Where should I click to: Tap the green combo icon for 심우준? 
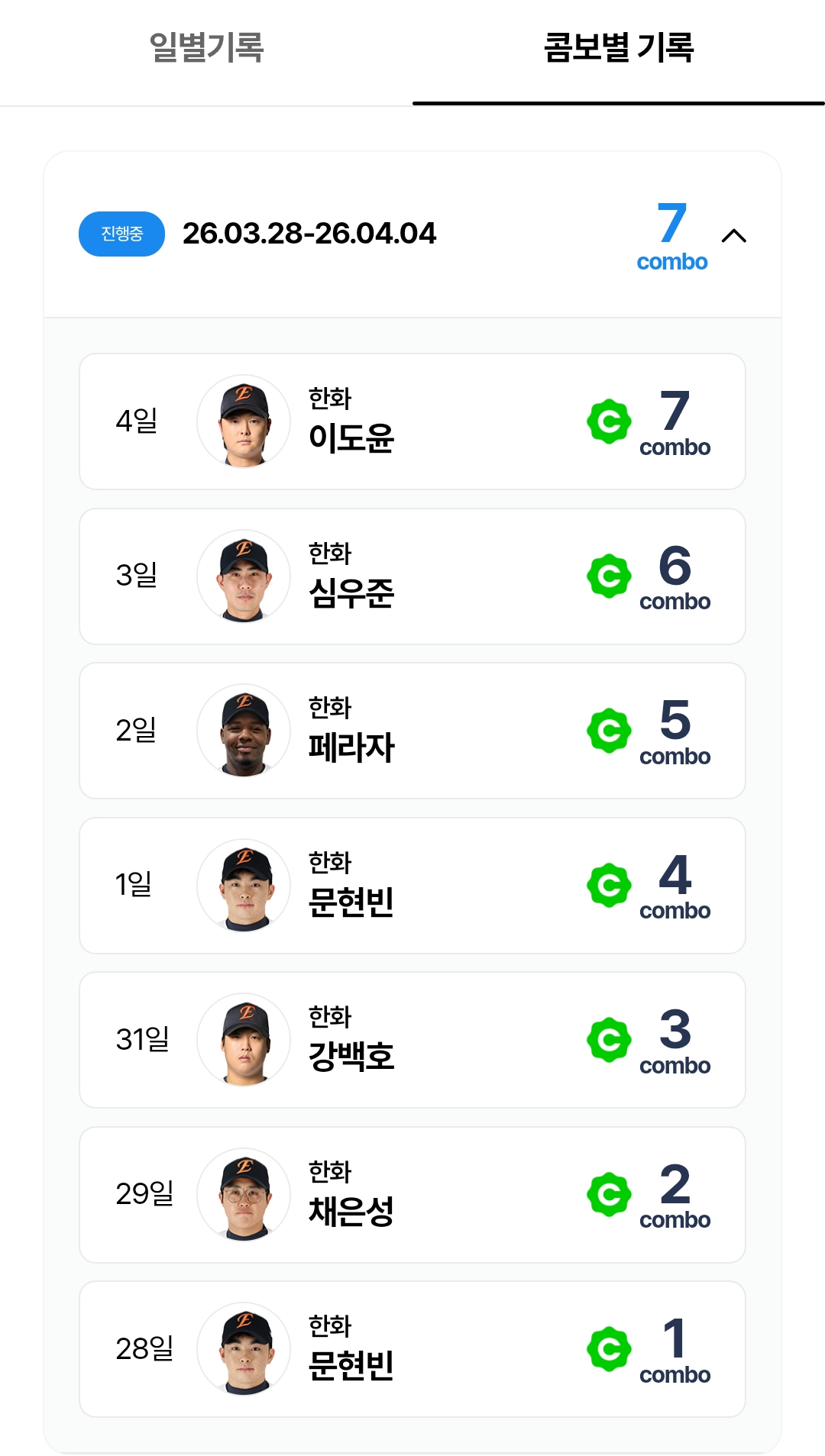click(x=609, y=576)
